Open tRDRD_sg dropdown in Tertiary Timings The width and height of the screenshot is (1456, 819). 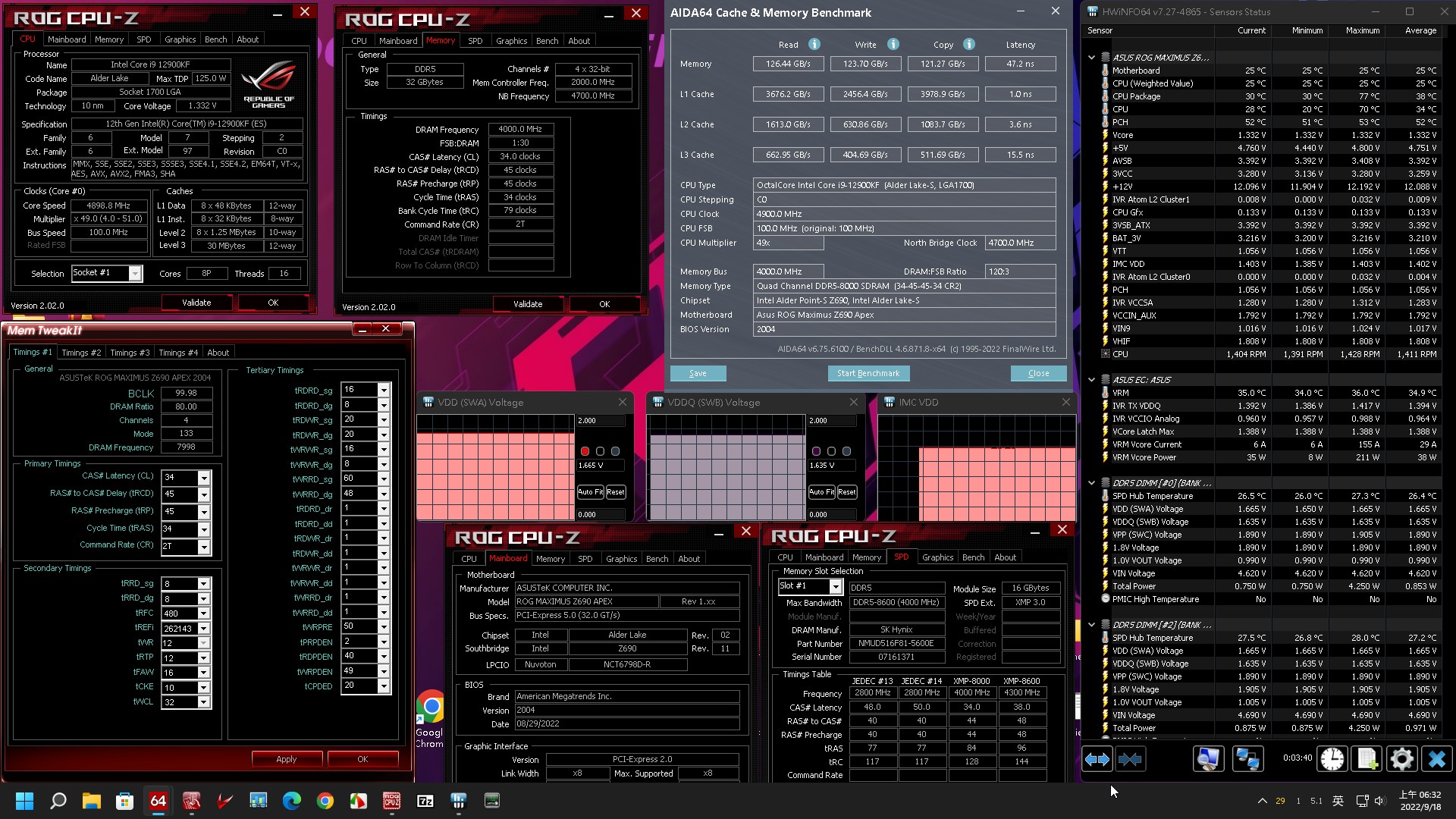coord(384,390)
